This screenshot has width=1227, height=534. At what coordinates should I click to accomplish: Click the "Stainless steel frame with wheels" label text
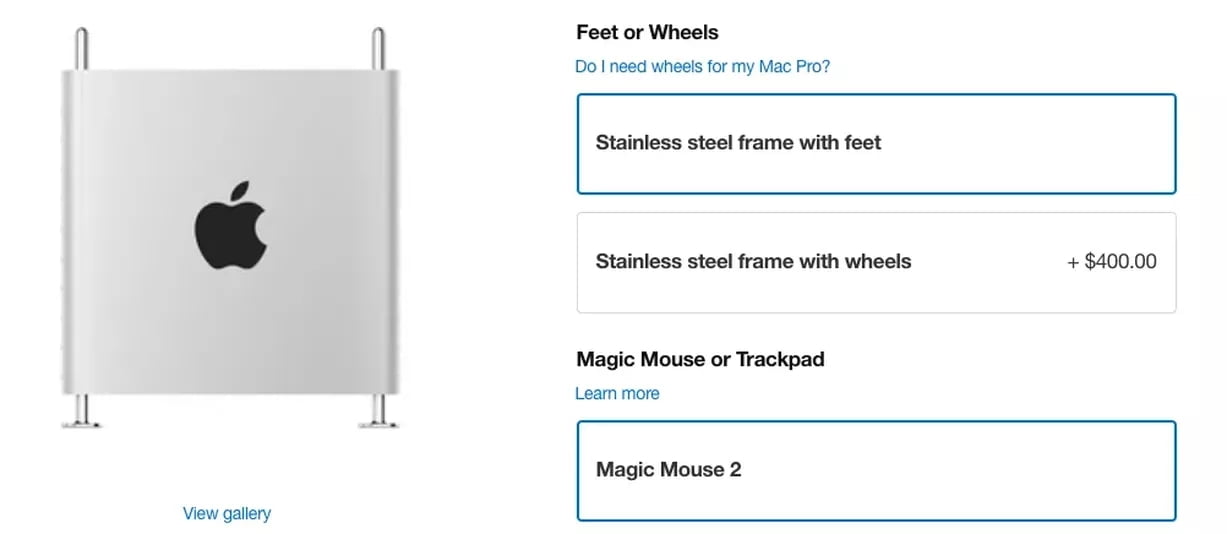tap(753, 262)
